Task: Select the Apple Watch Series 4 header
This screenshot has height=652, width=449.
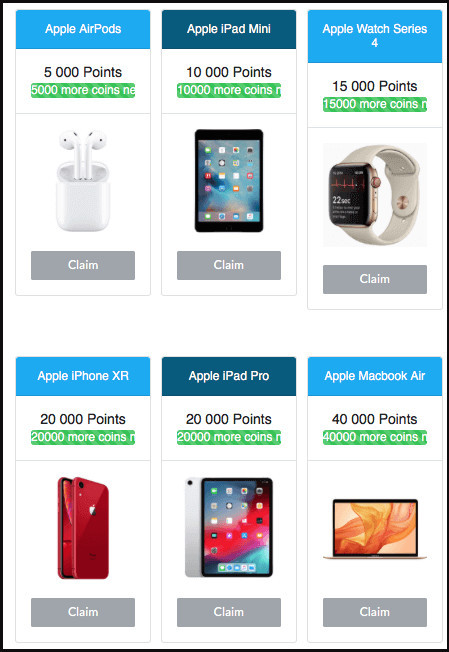Action: [375, 36]
